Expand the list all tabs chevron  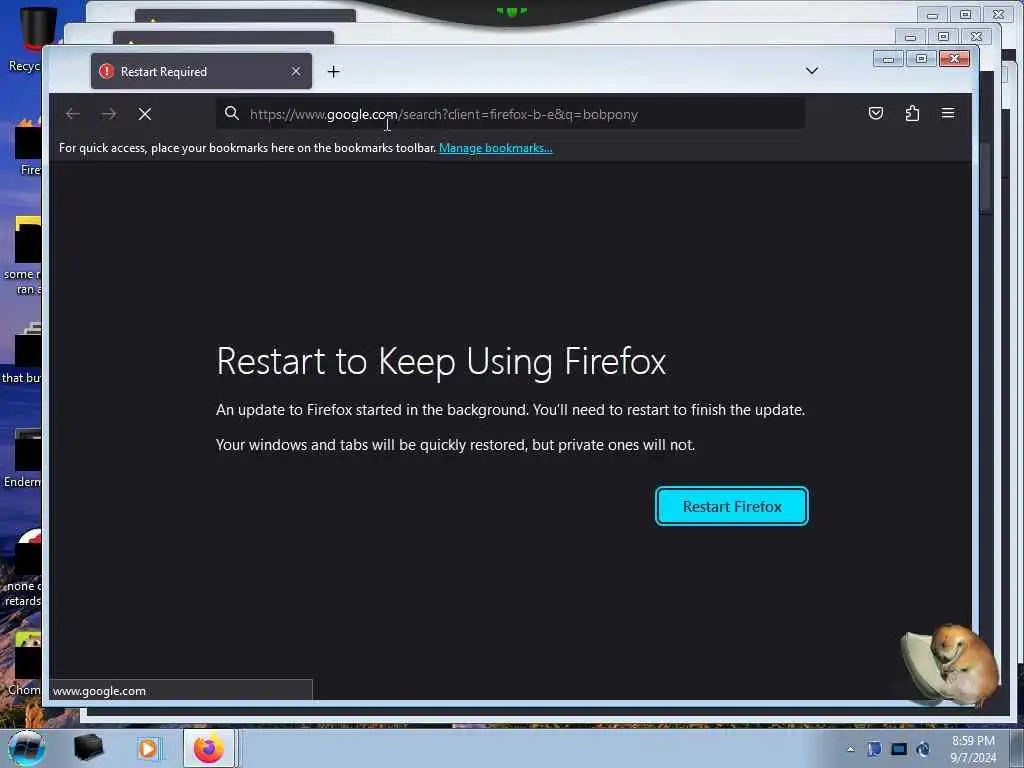(x=812, y=71)
